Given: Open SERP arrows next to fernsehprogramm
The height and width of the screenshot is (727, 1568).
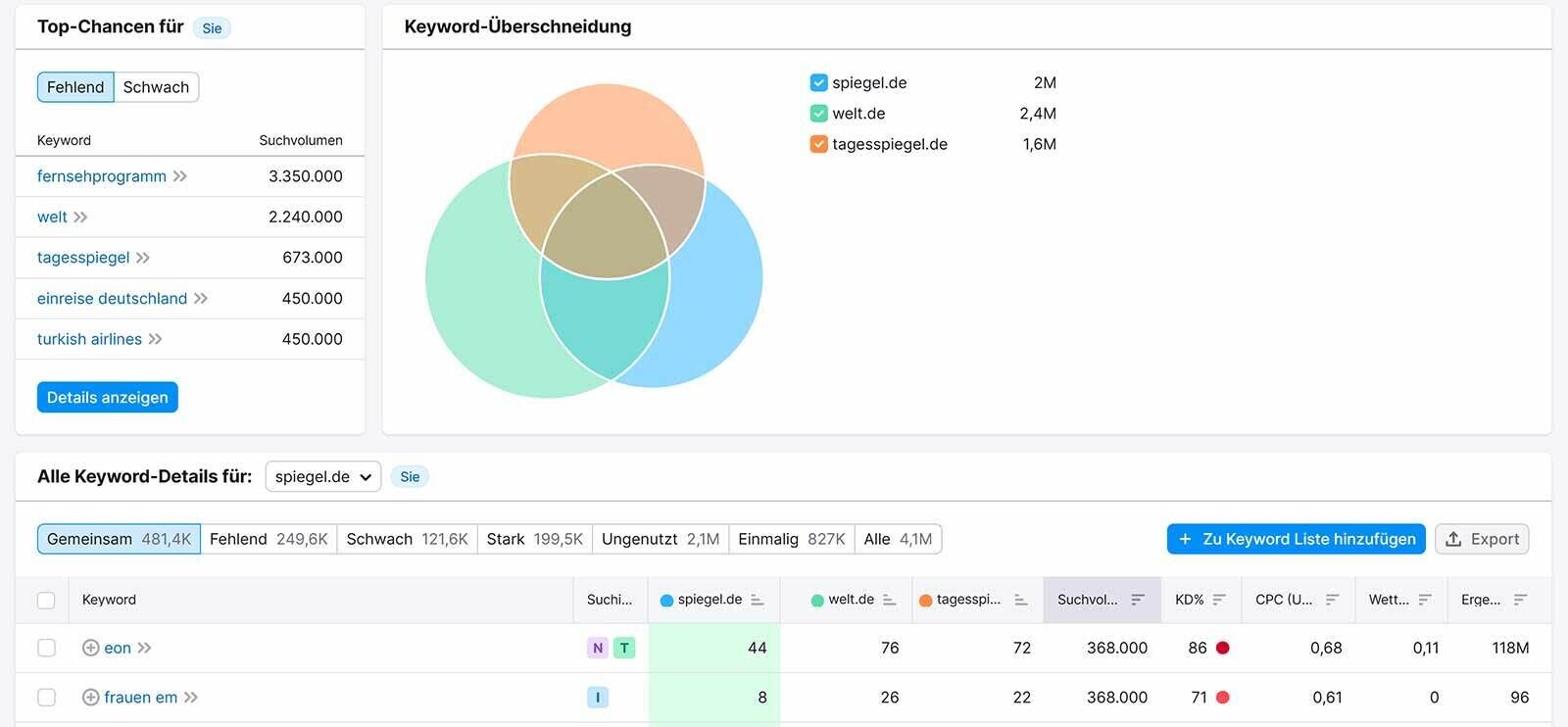Looking at the screenshot, I should (x=180, y=176).
